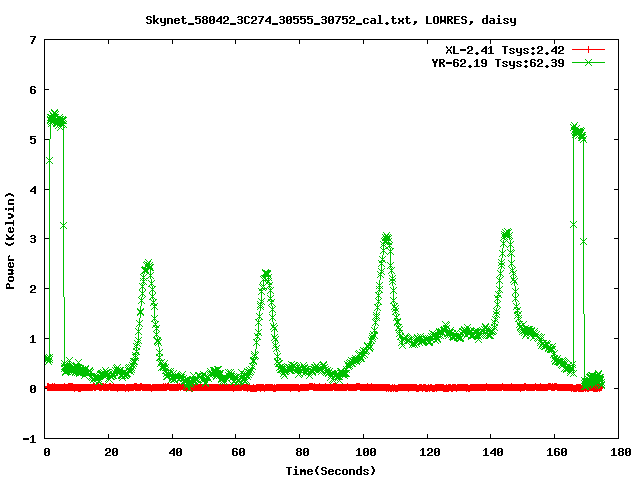Click the x-axis tick label 140
Image resolution: width=640 pixels, height=480 pixels.
coord(493,452)
